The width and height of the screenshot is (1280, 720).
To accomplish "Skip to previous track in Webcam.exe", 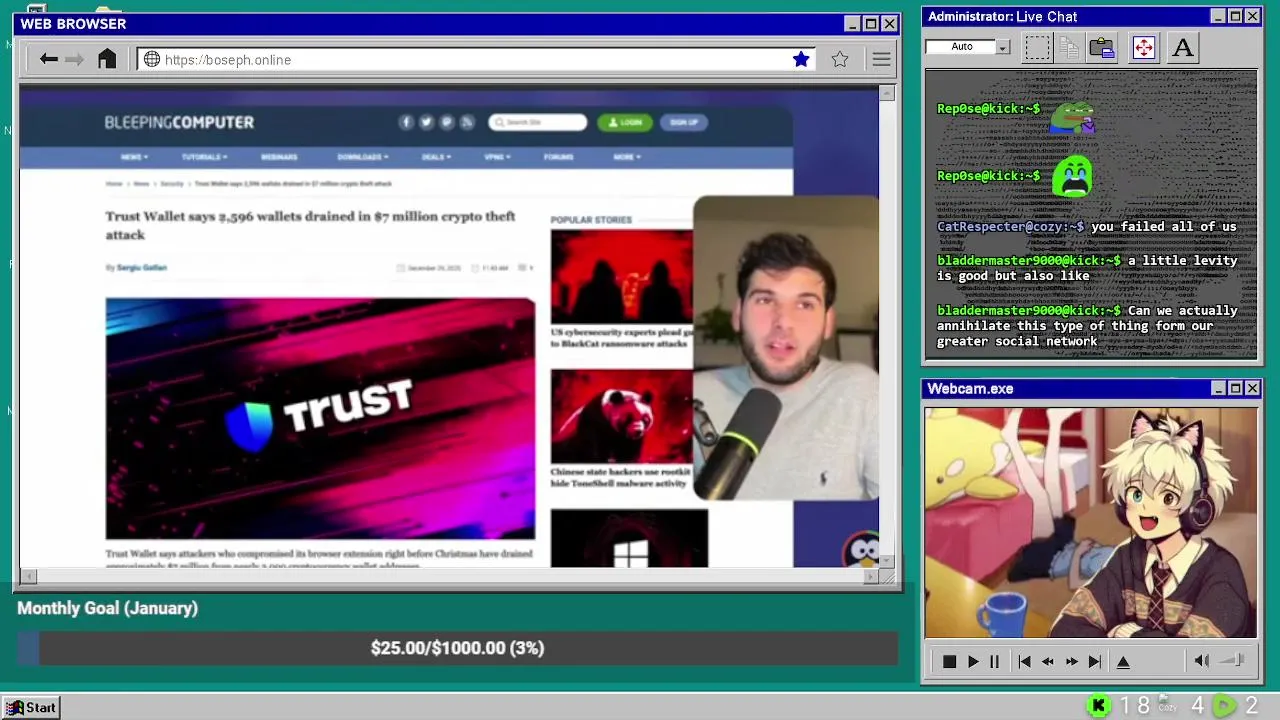I will [1024, 661].
